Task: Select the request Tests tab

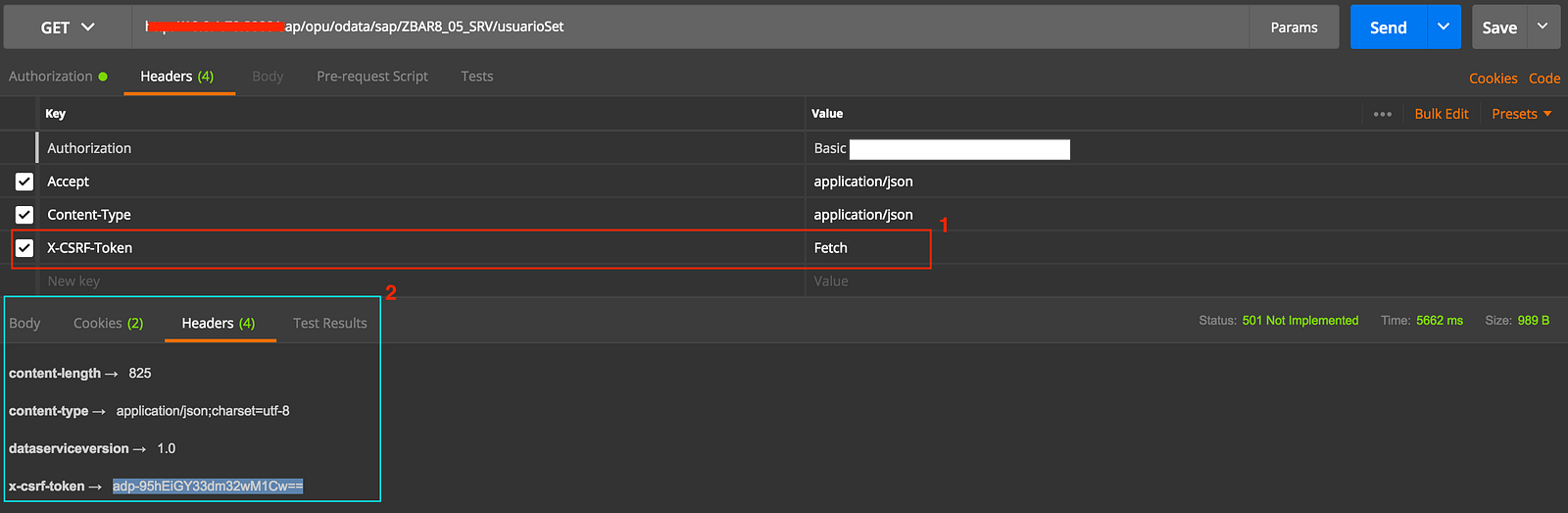Action: click(x=477, y=77)
